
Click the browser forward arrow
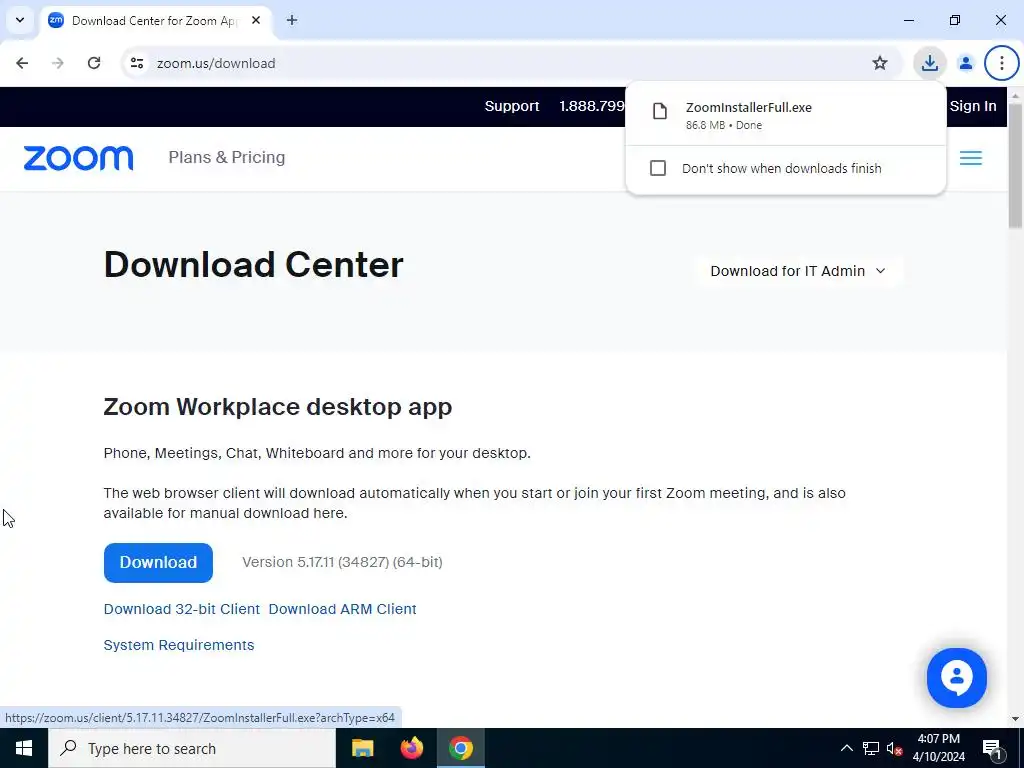pyautogui.click(x=58, y=63)
